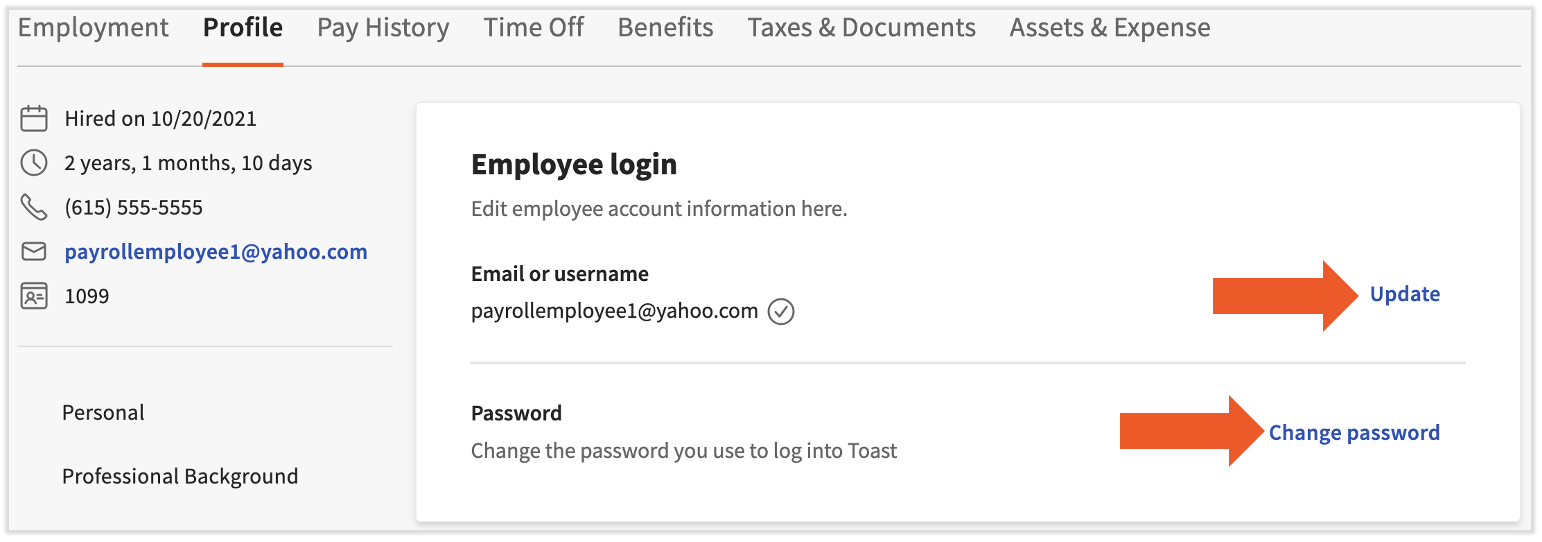Click the Employee login heading
1542x542 pixels.
pos(574,164)
